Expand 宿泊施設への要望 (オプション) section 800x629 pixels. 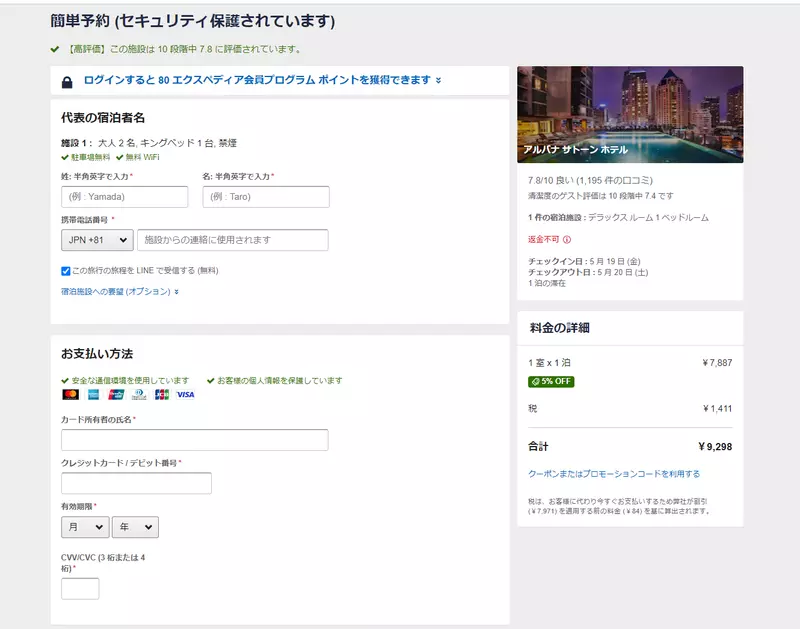(x=120, y=291)
